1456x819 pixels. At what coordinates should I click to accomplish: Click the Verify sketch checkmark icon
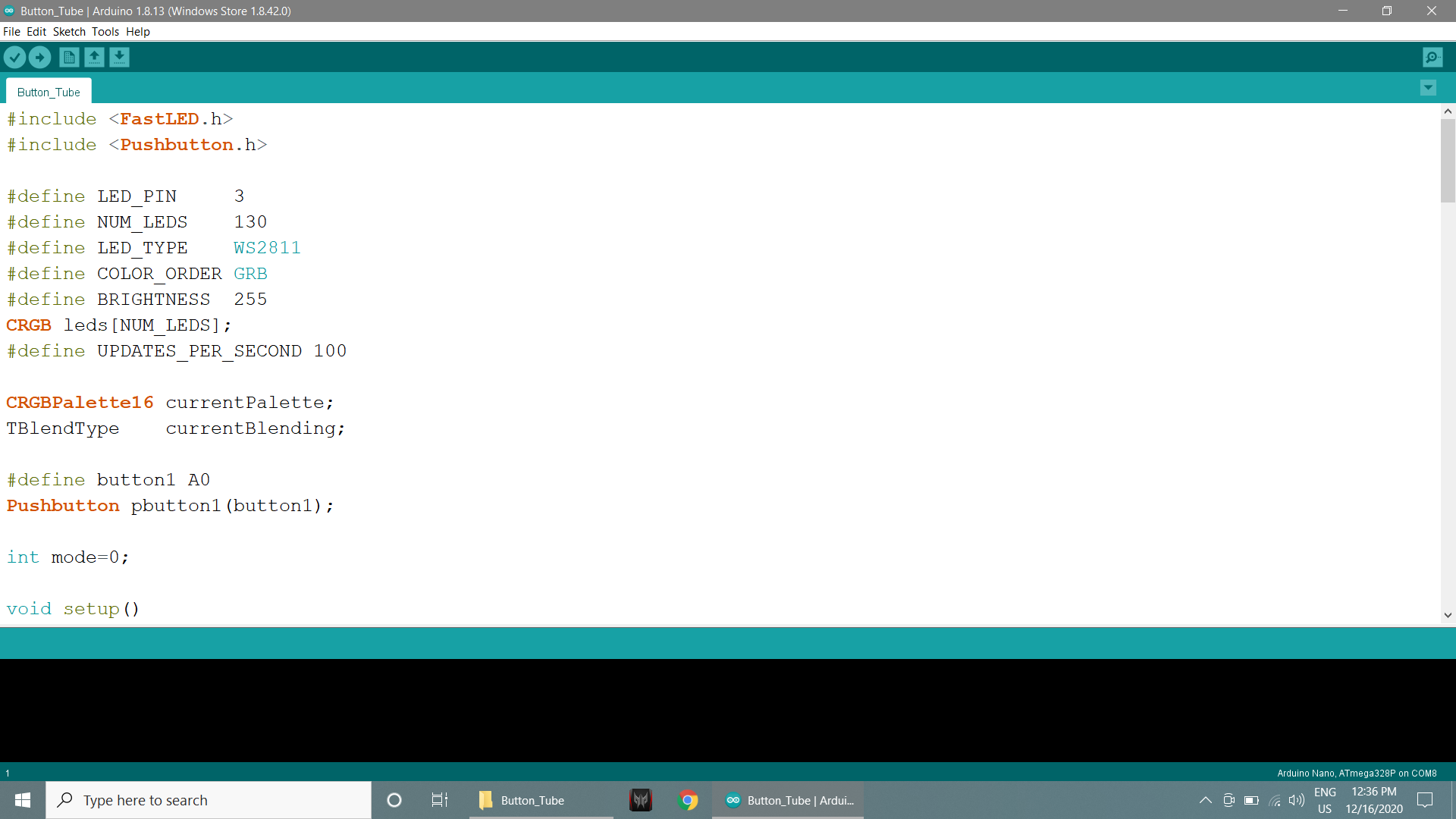[x=14, y=57]
